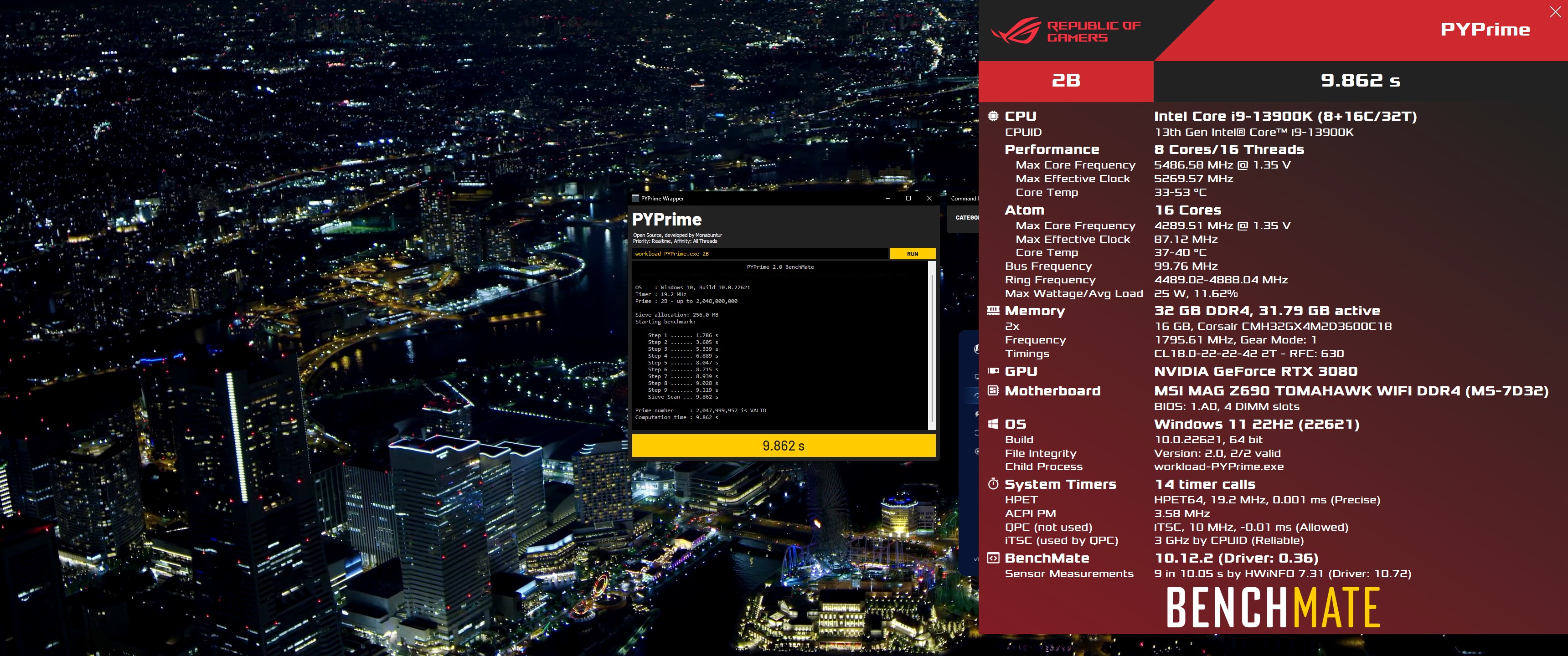Viewport: 1568px width, 656px height.
Task: Click the Motherboard icon
Action: (993, 390)
